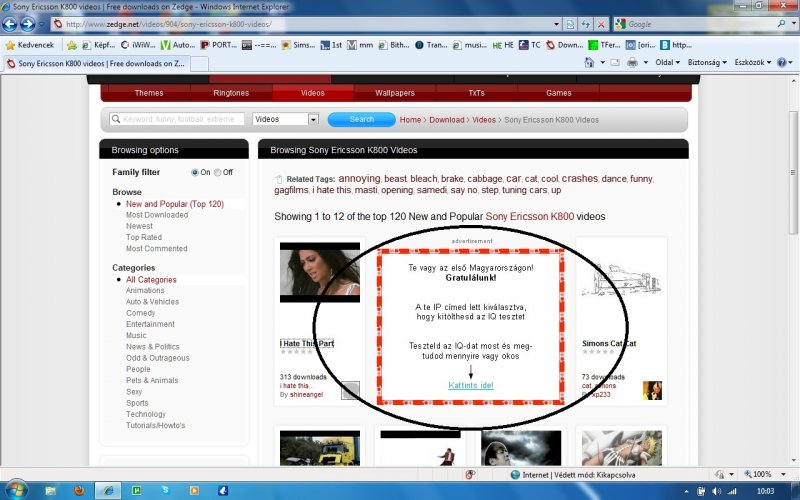Viewport: 800px width, 500px height.
Task: Switch to the Themes tab
Action: (149, 93)
